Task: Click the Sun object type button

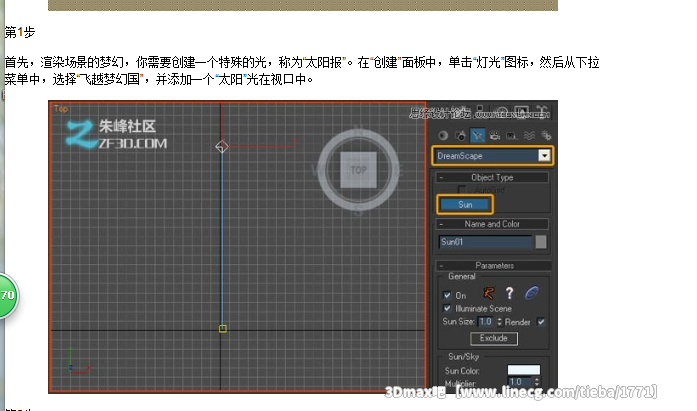Action: click(x=465, y=204)
